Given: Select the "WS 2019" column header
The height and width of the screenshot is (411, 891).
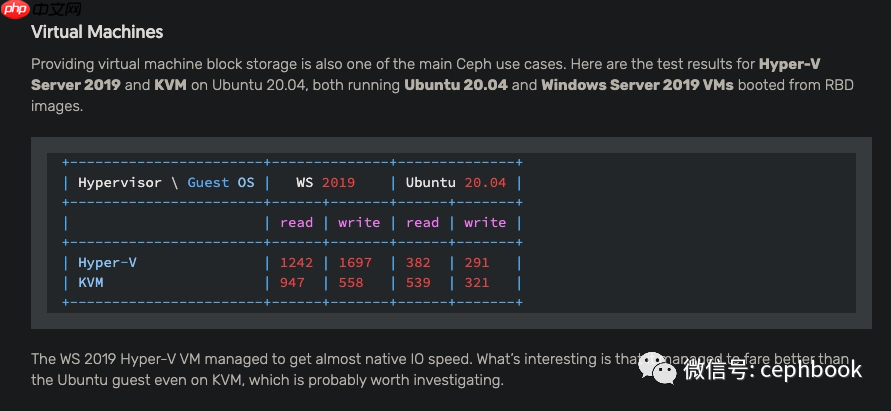Looking at the screenshot, I should coord(325,183).
